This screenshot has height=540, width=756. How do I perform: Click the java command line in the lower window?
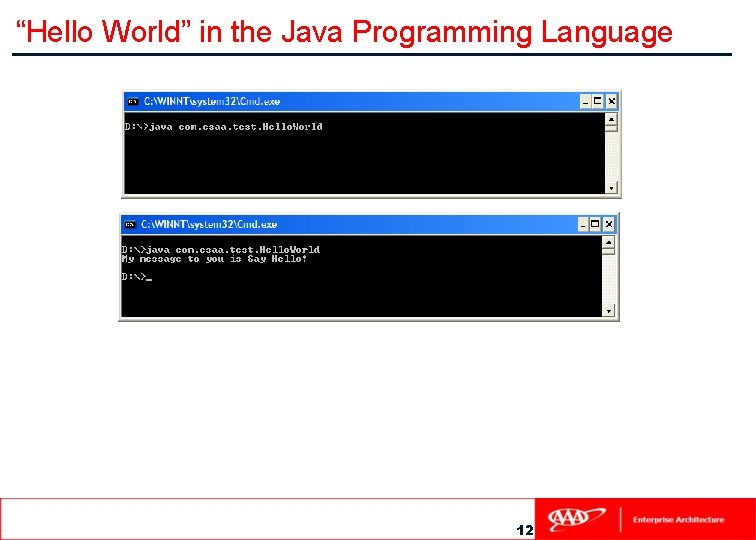click(220, 250)
